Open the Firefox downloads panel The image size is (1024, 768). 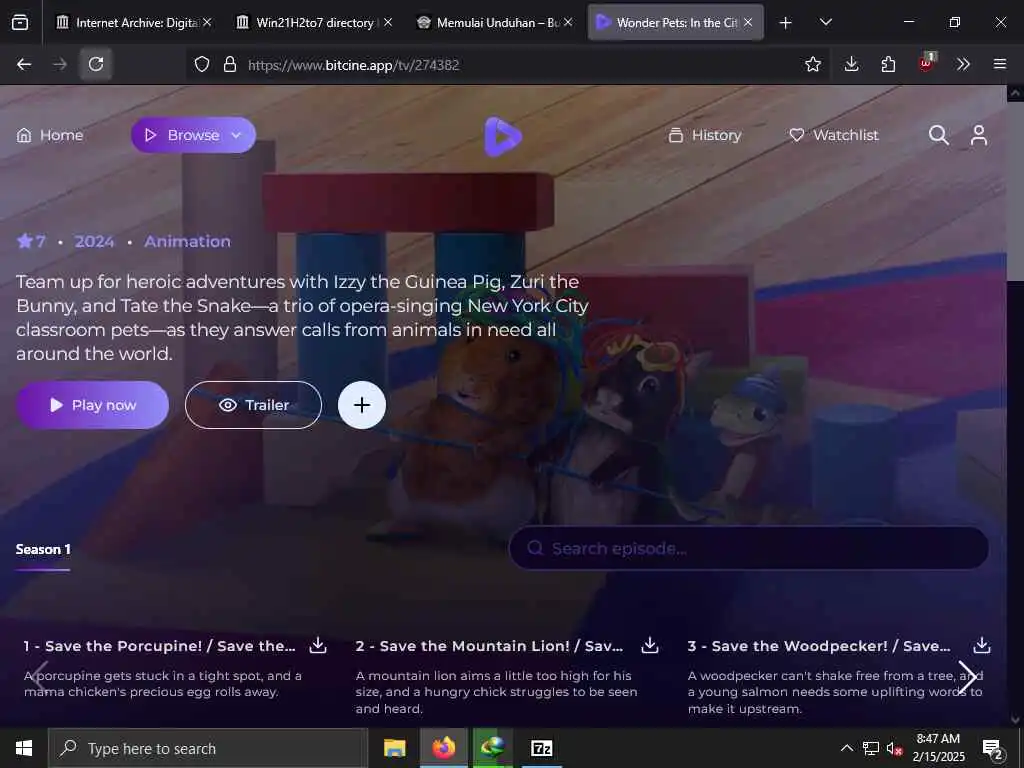(x=851, y=64)
